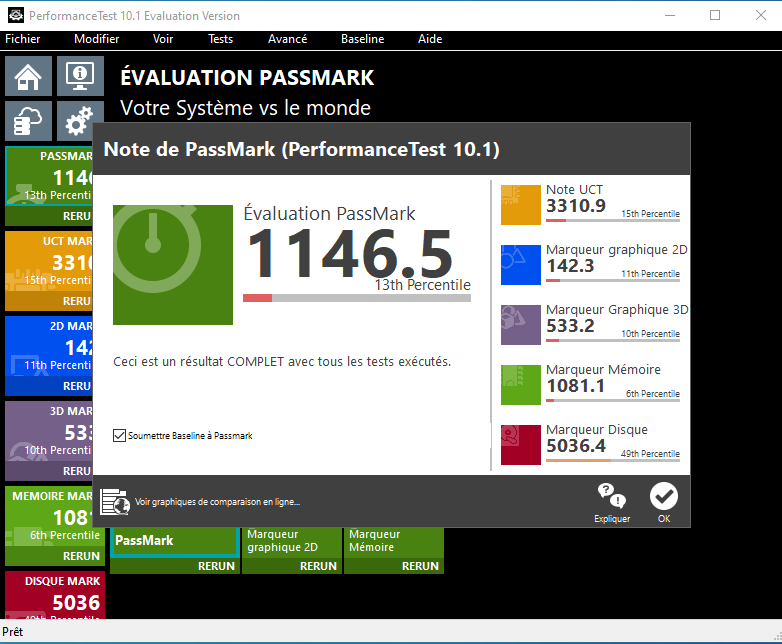The width and height of the screenshot is (782, 644).
Task: Open the Home icon tile
Action: pyautogui.click(x=28, y=76)
